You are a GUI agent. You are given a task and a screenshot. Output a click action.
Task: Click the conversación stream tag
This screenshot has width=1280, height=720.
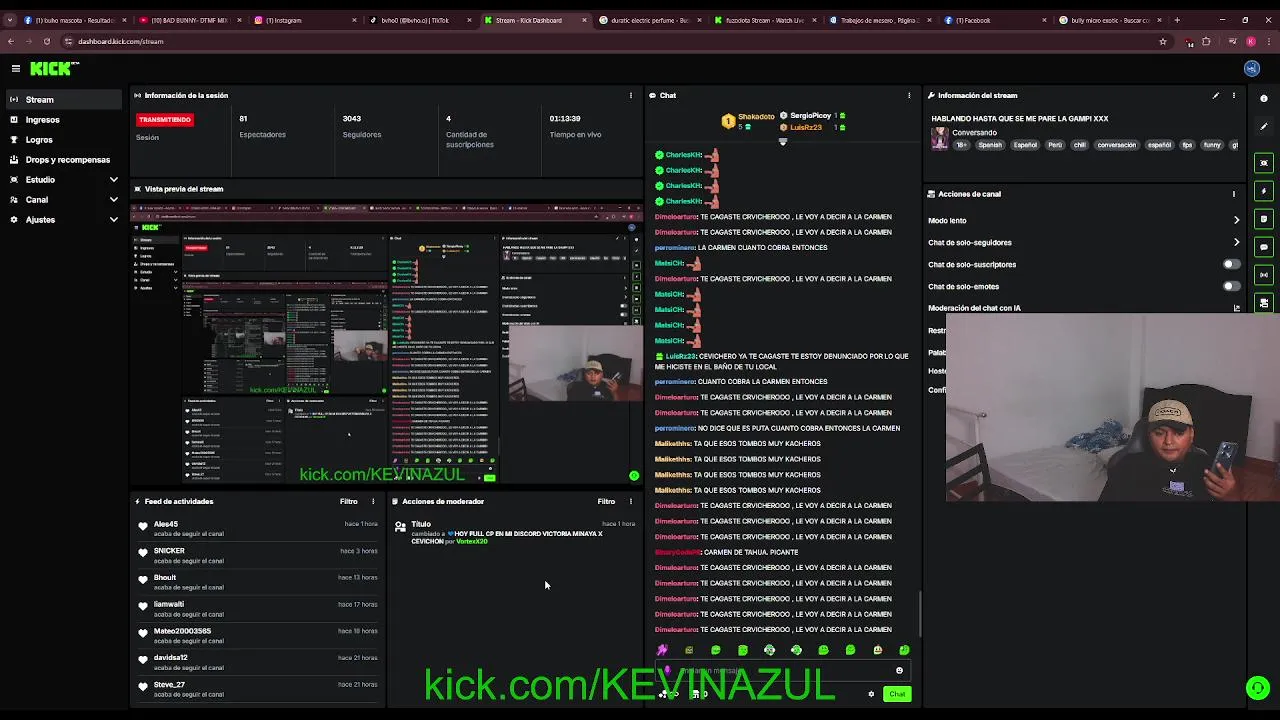click(x=1116, y=145)
